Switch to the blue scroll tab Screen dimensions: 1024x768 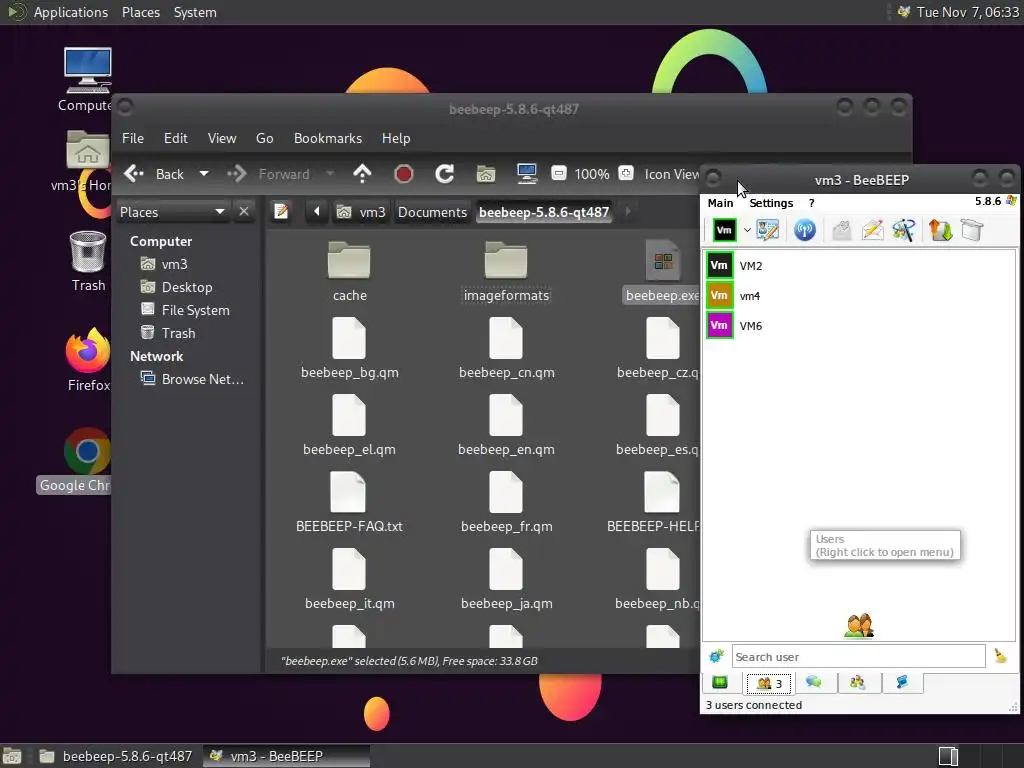point(902,682)
